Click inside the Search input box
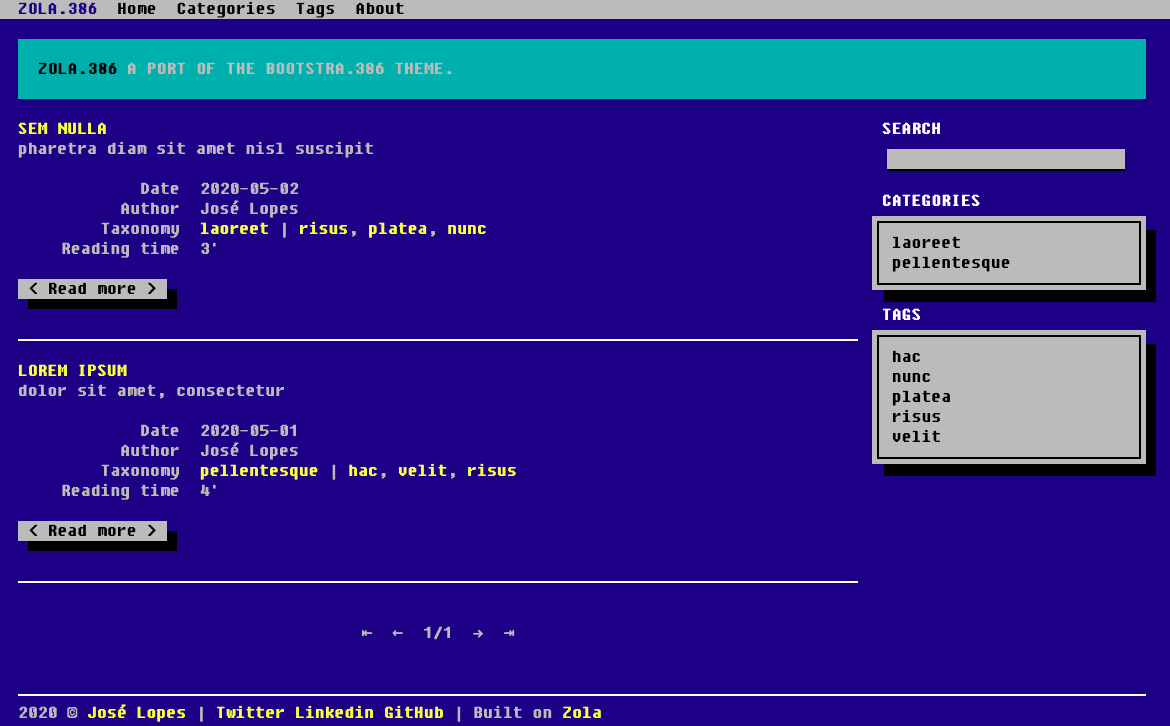 (1005, 158)
